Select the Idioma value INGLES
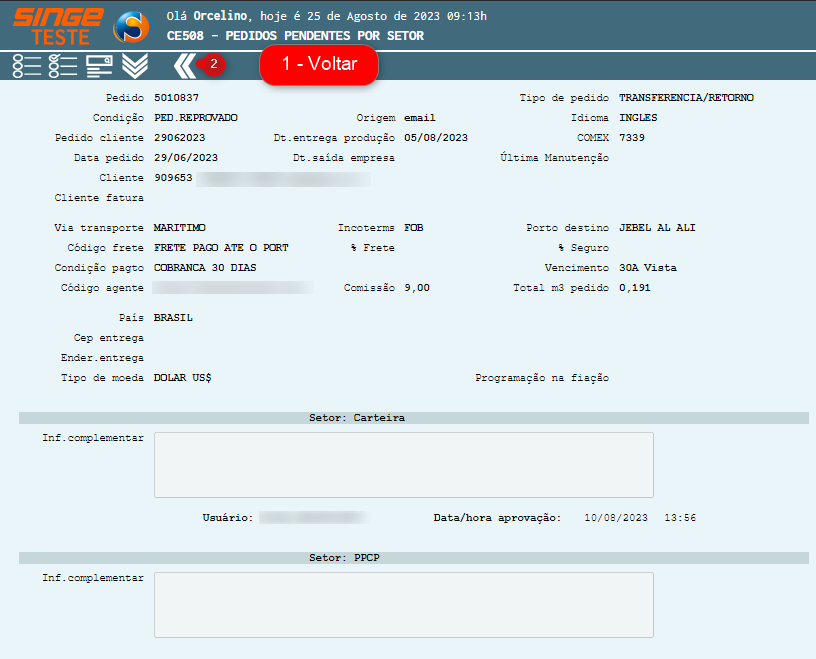Image resolution: width=816 pixels, height=659 pixels. [638, 118]
